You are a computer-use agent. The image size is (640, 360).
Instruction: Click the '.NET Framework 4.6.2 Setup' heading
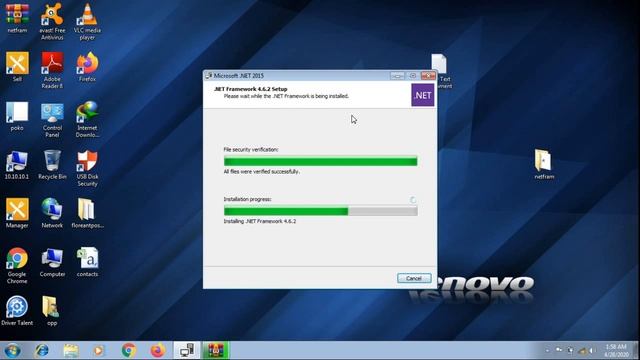tap(251, 89)
